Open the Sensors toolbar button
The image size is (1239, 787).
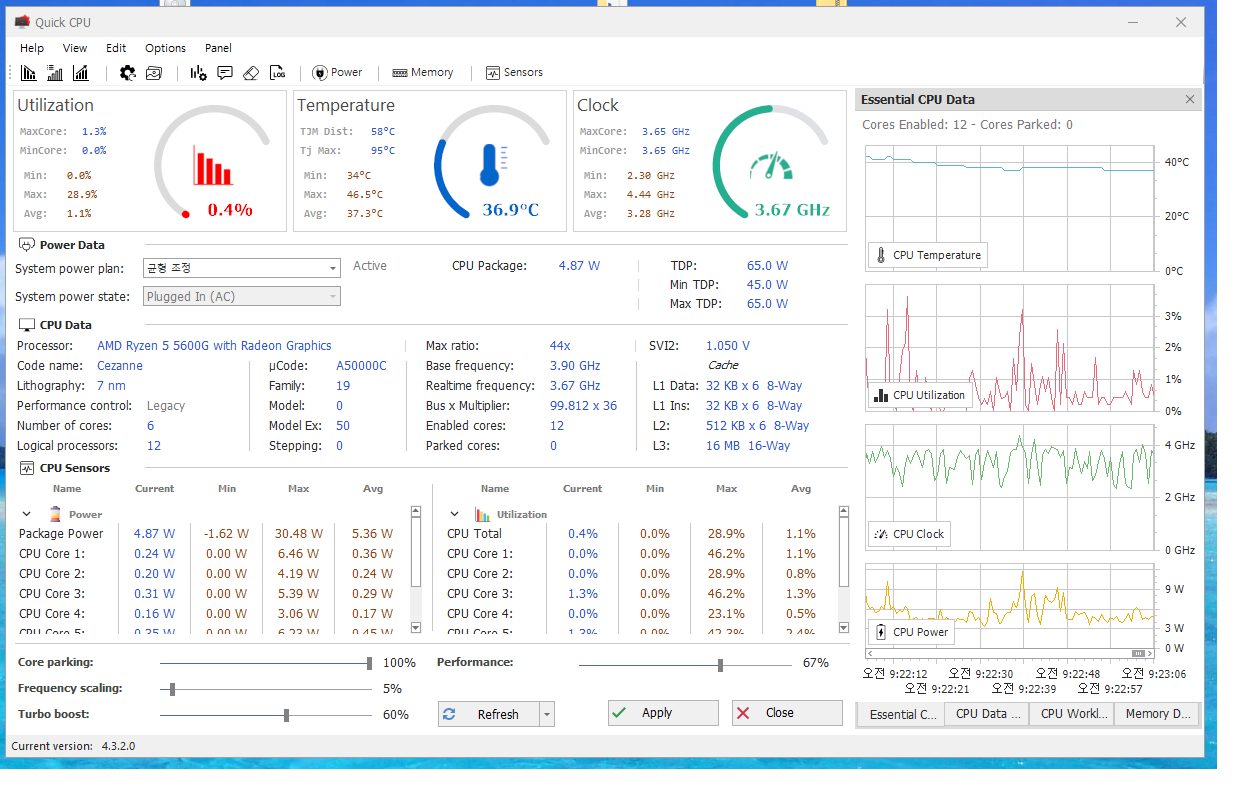coord(514,73)
